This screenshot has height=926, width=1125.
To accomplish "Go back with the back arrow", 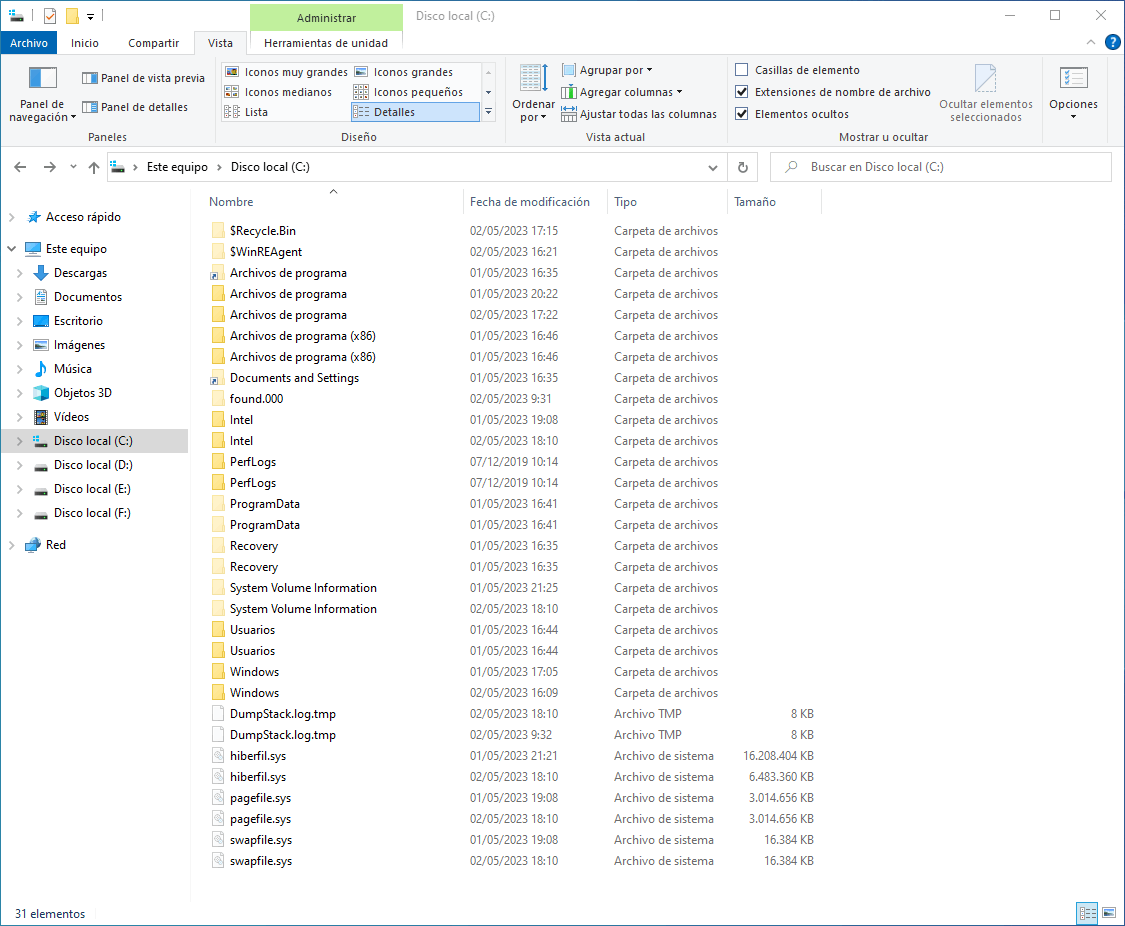I will click(20, 167).
